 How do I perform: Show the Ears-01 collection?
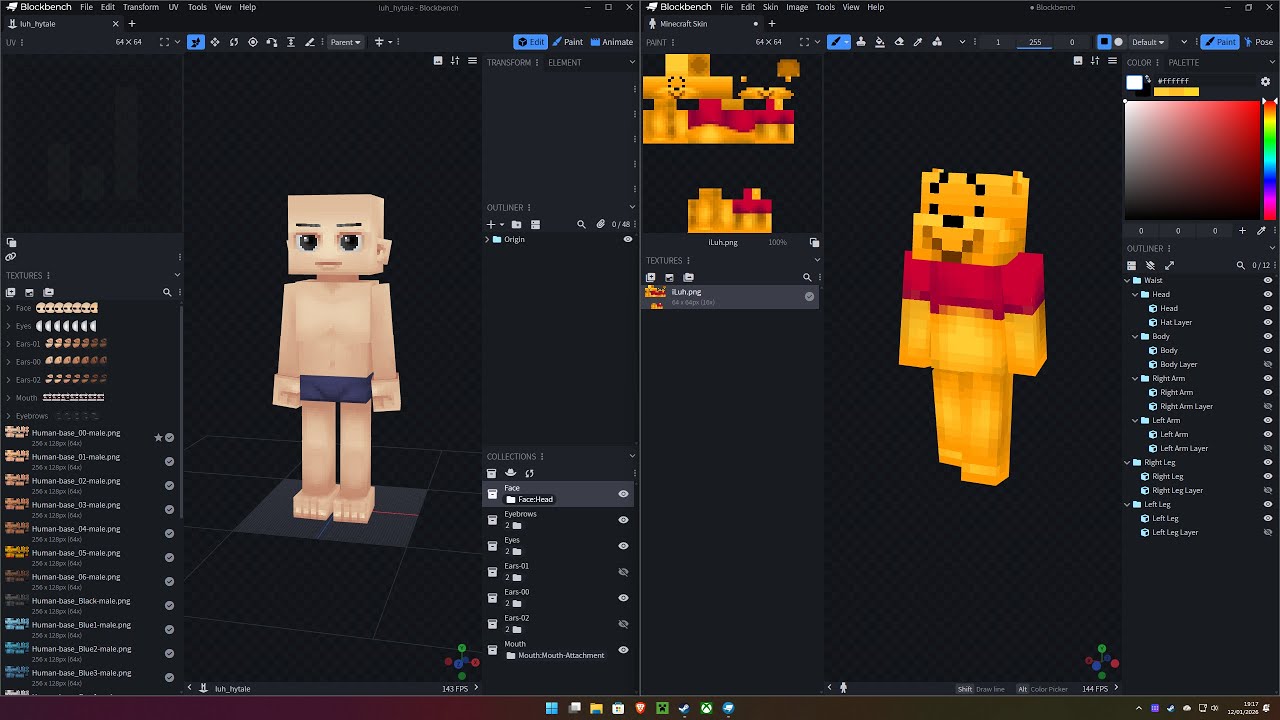tap(623, 572)
